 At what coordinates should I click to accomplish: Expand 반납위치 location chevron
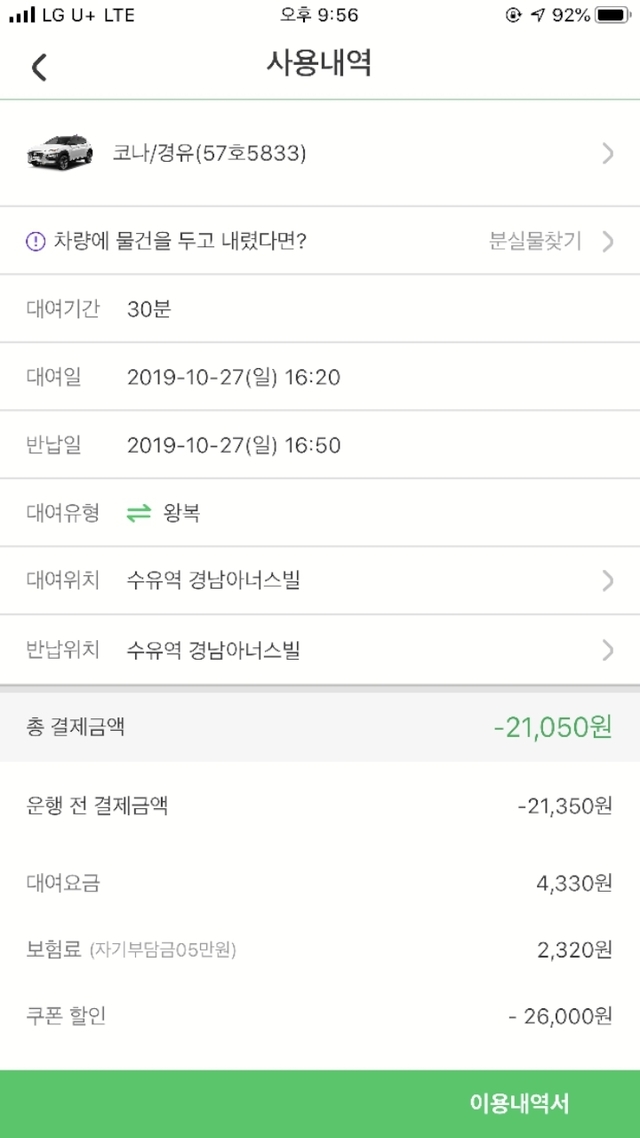click(x=608, y=651)
